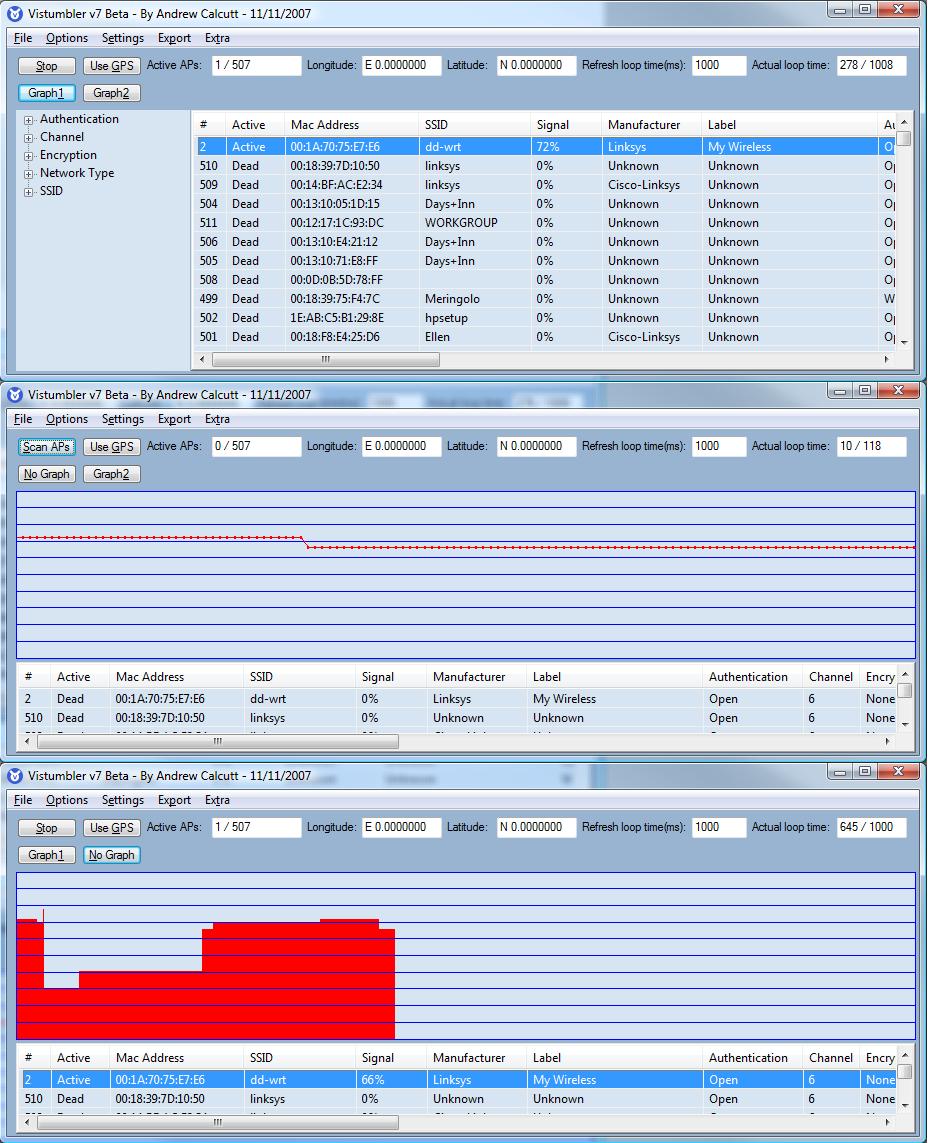
Task: Open the Export menu in top window
Action: pos(174,38)
